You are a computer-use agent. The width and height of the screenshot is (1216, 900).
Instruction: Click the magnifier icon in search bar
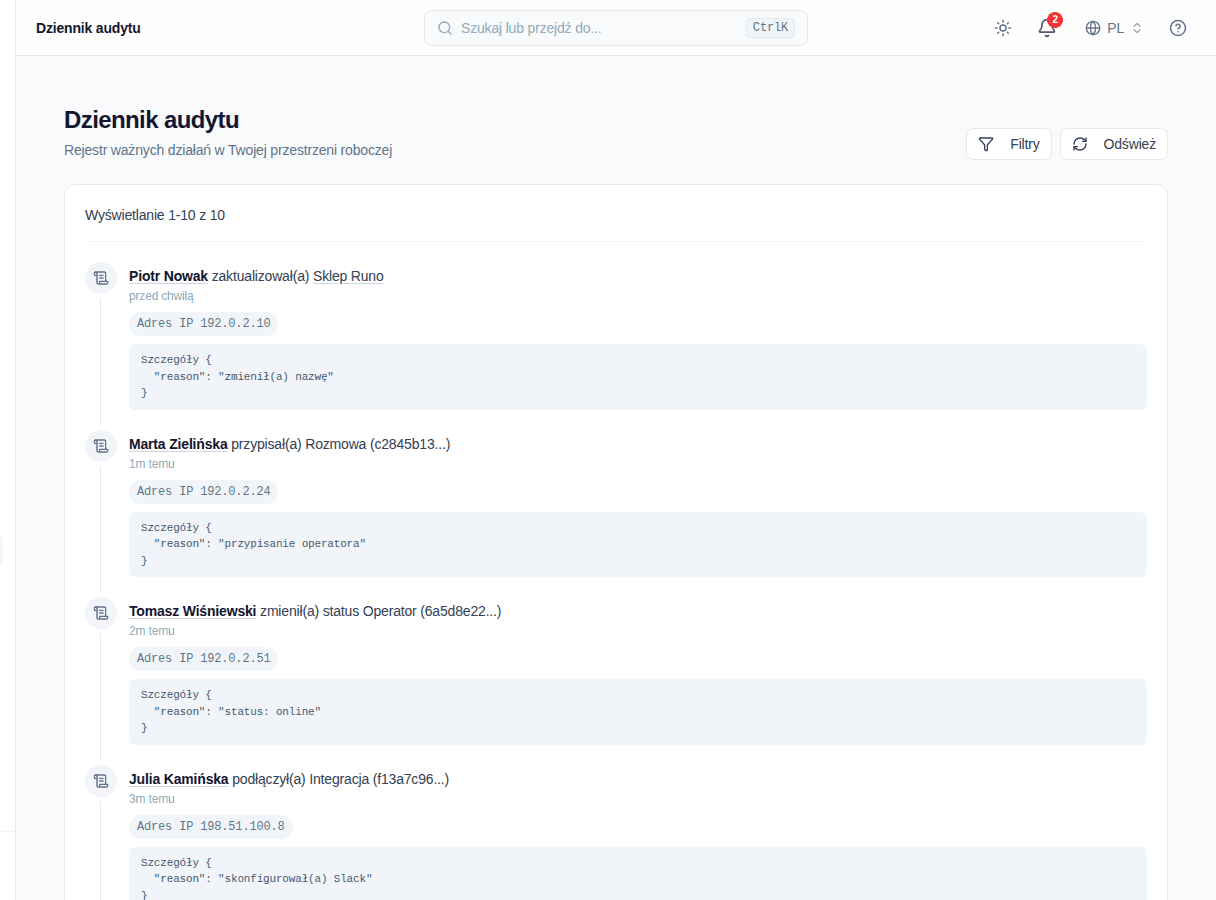(x=445, y=28)
